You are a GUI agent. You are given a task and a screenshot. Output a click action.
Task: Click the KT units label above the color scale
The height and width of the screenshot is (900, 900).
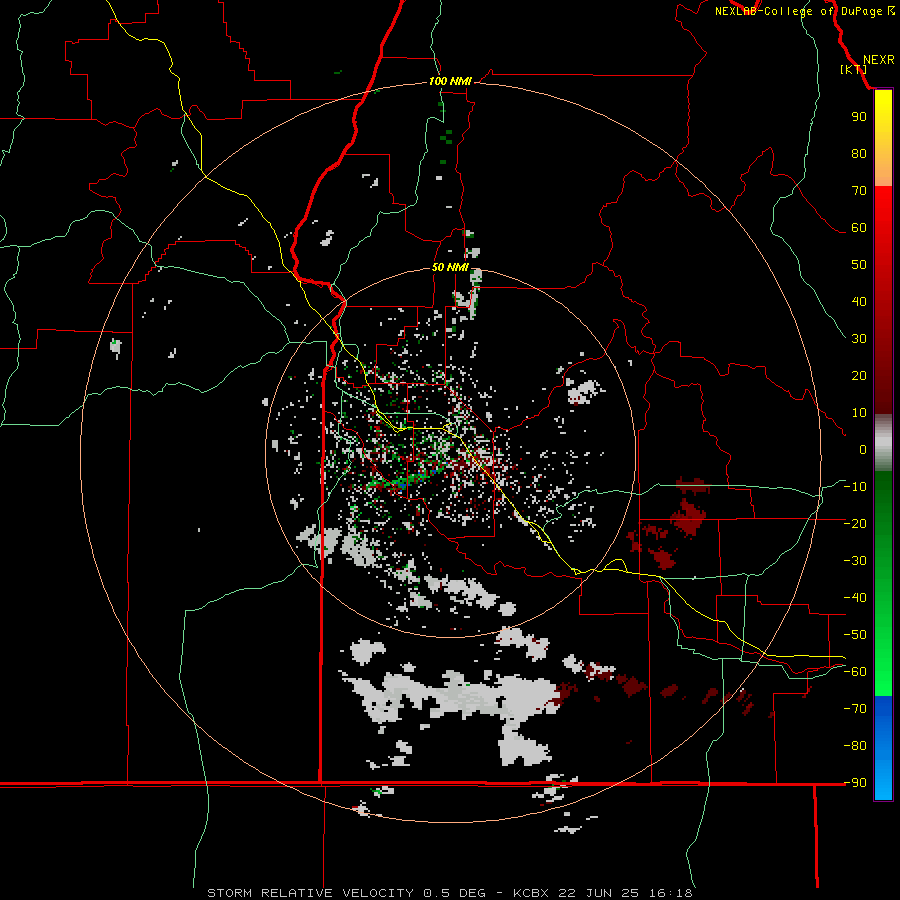click(854, 69)
